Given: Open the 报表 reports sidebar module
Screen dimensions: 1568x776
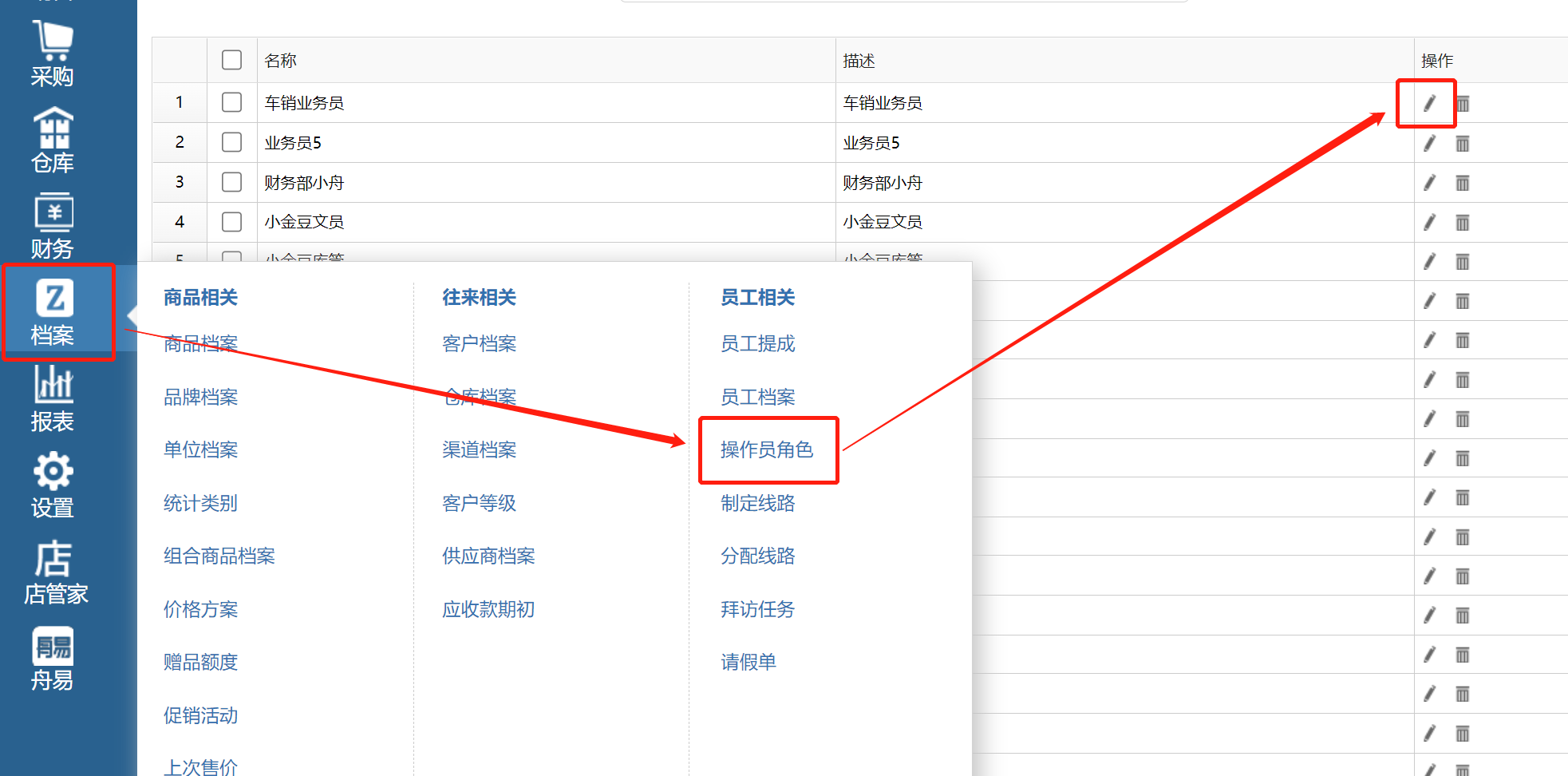Looking at the screenshot, I should pos(53,399).
